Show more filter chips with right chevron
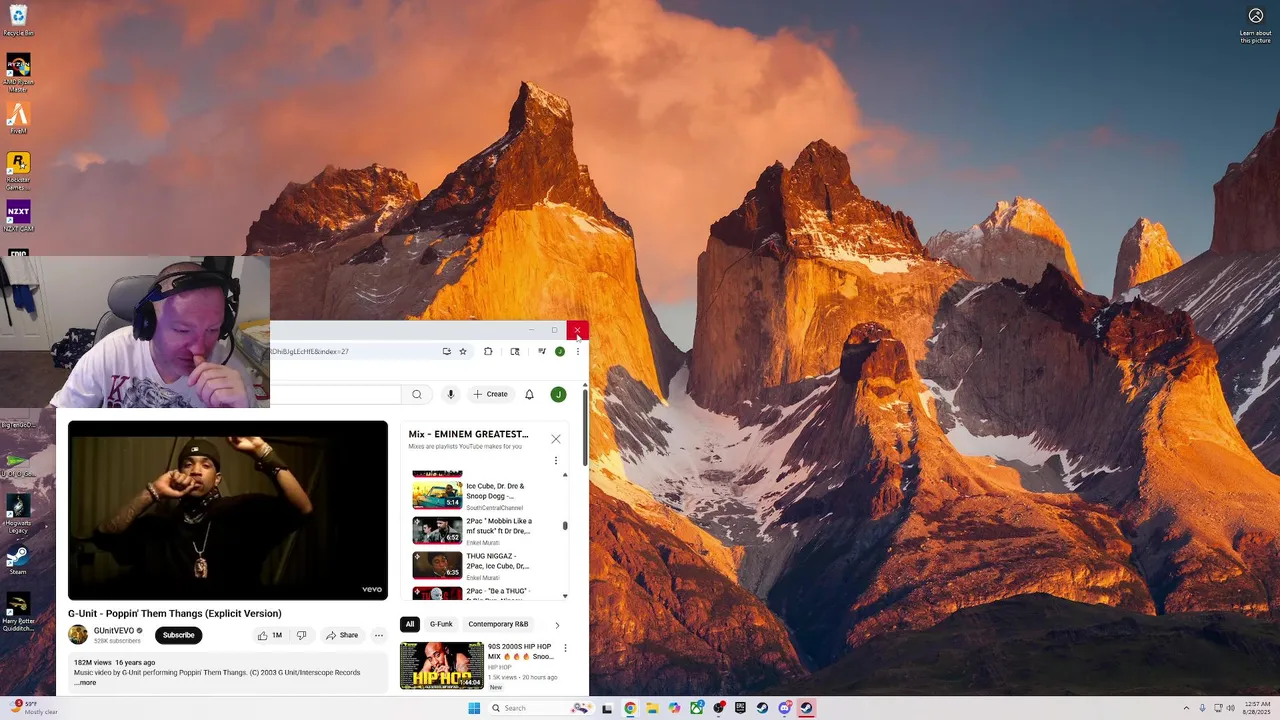1280x720 pixels. tap(557, 625)
